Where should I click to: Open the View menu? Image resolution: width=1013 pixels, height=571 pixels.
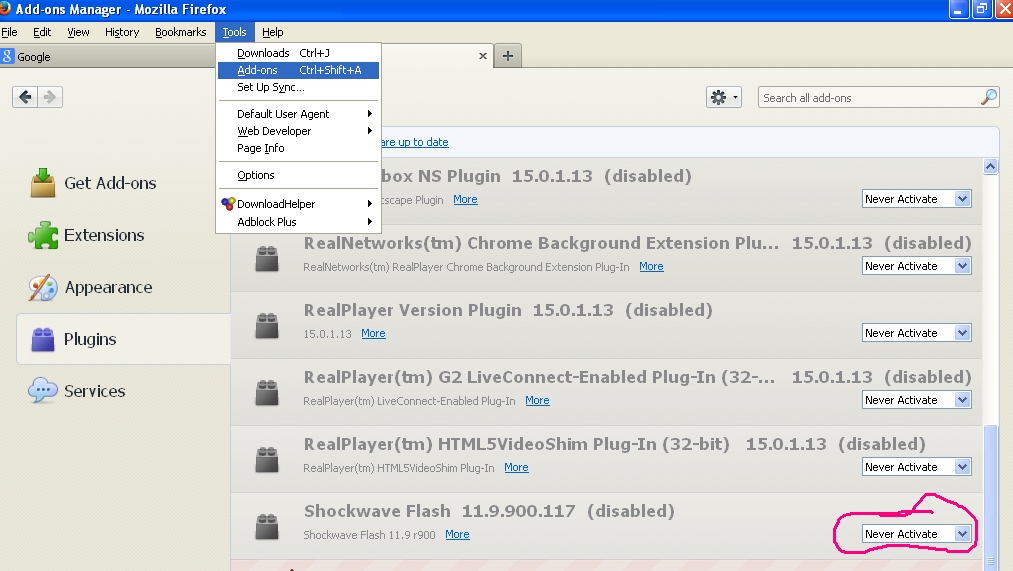click(78, 32)
